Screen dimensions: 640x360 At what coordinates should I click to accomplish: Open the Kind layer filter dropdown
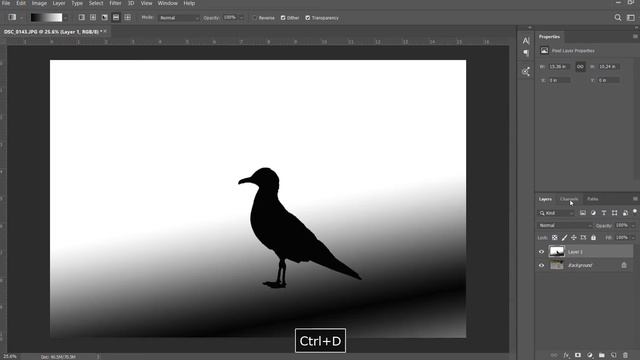[x=556, y=213]
